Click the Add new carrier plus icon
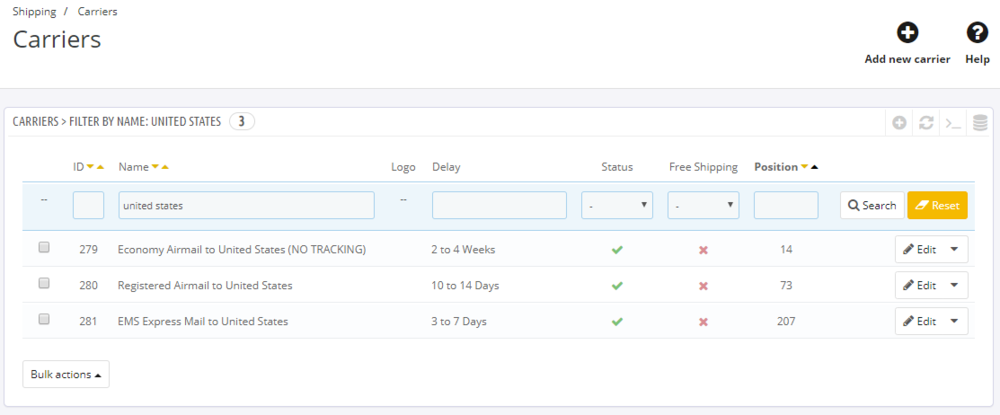The width and height of the screenshot is (1000, 415). (x=907, y=34)
